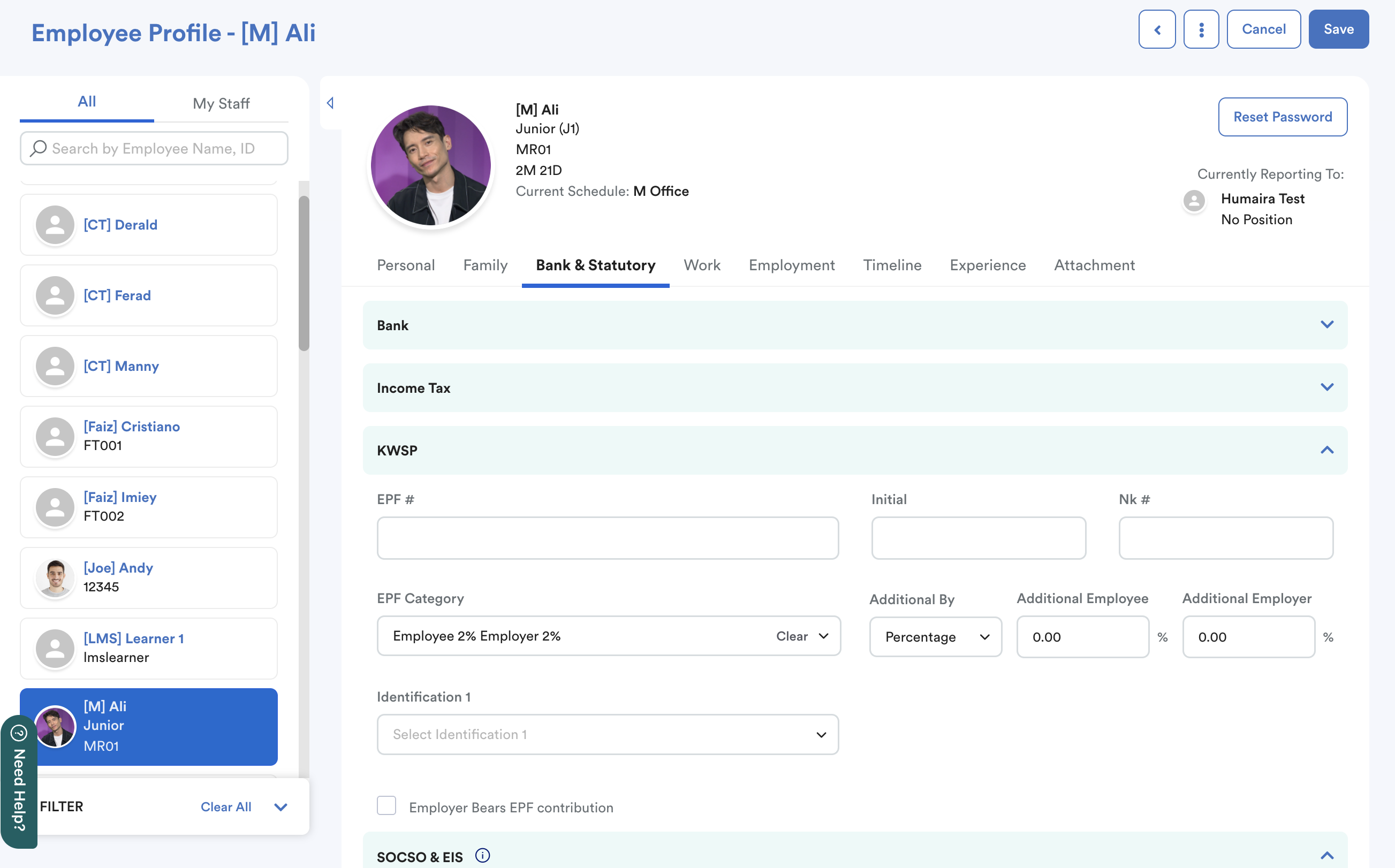1395x868 pixels.
Task: Click the EPF # input field
Action: tap(608, 538)
